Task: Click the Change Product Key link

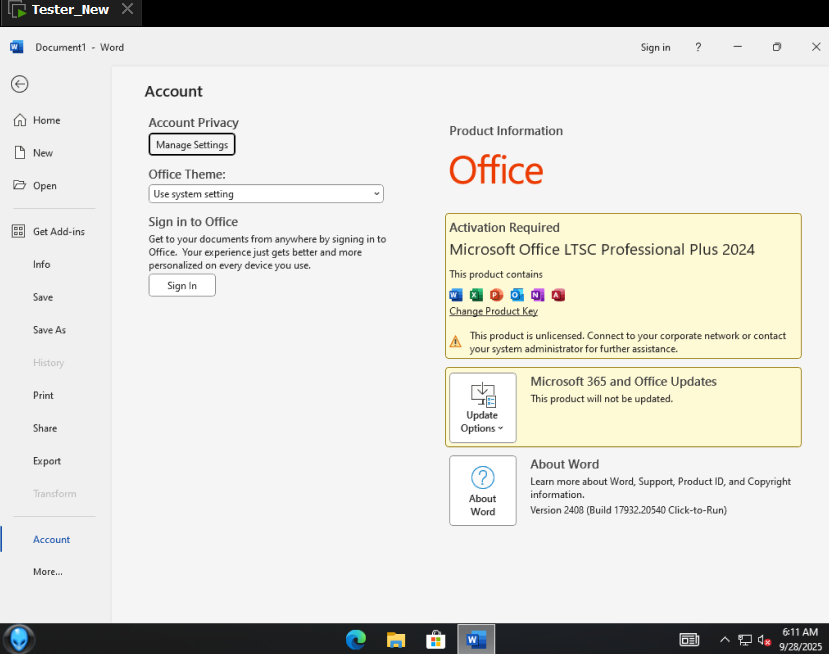Action: [493, 311]
